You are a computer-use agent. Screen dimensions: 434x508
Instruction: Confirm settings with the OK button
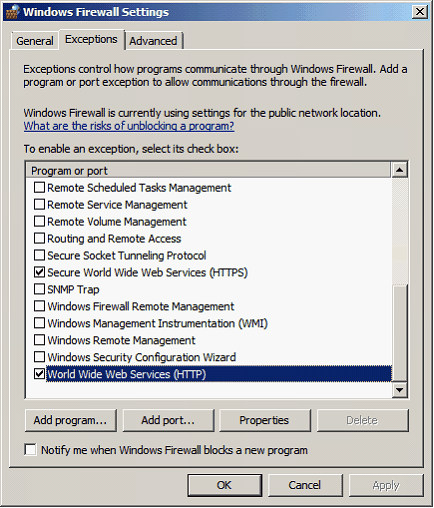[x=224, y=485]
